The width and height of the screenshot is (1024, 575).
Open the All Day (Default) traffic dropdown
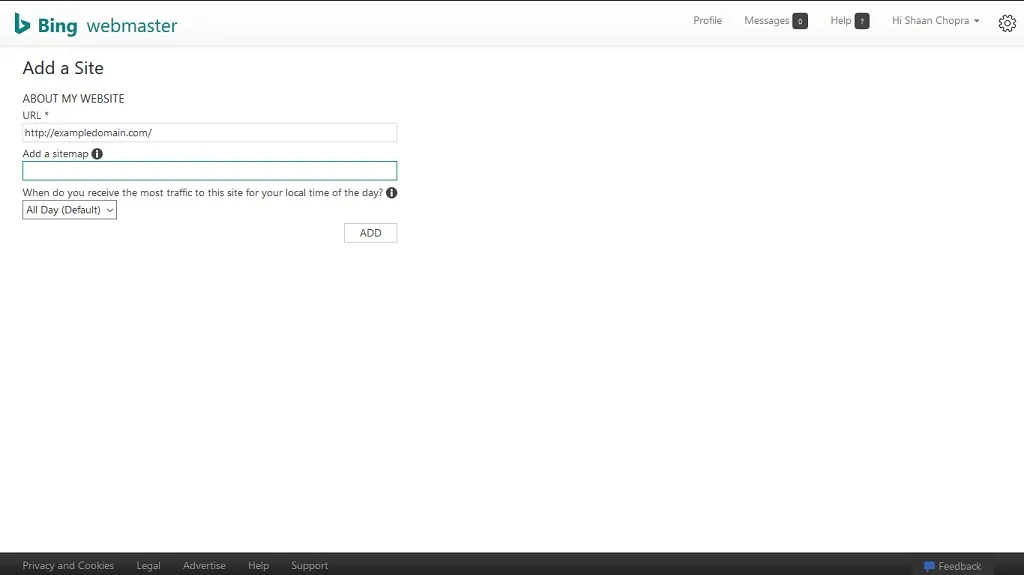tap(69, 210)
